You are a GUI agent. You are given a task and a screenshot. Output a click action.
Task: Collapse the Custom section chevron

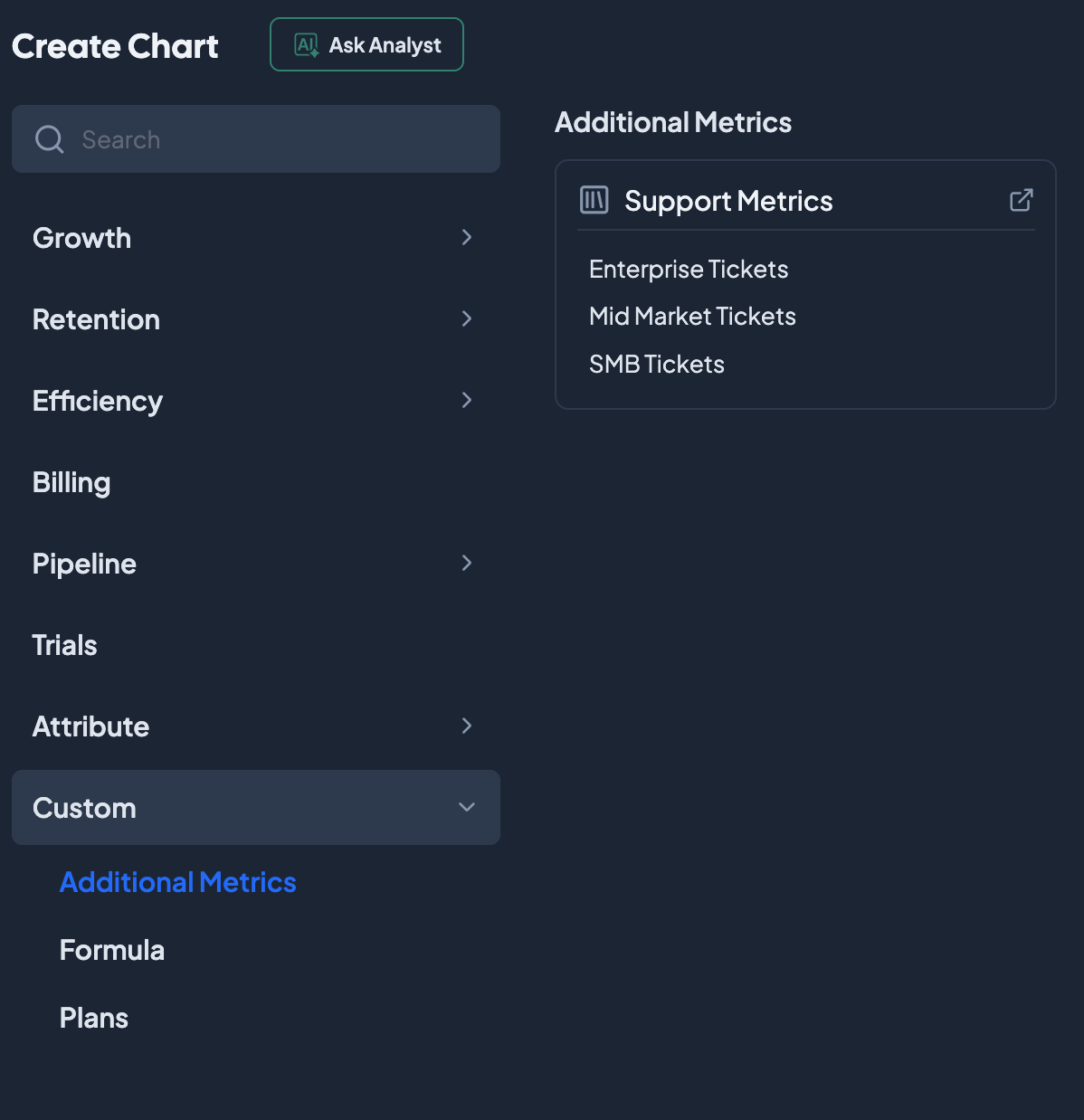pyautogui.click(x=467, y=807)
